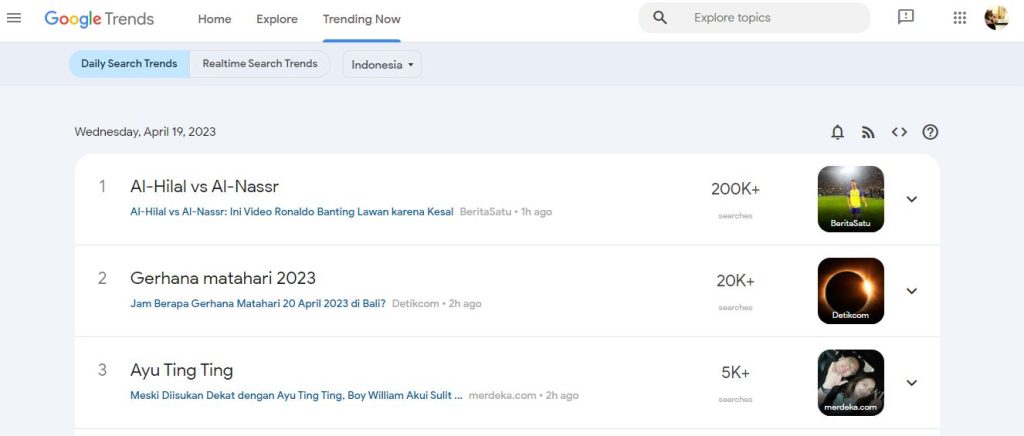Open the Indonesia country dropdown
1024x436 pixels.
coord(382,64)
